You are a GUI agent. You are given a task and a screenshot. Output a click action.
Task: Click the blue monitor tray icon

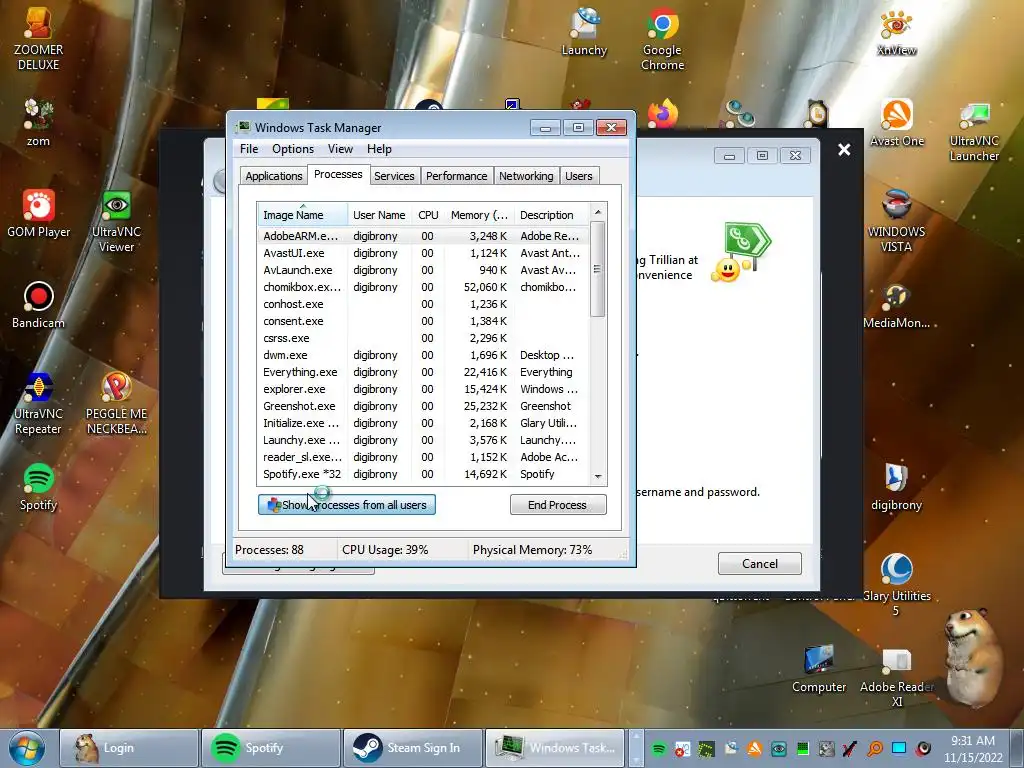click(x=899, y=748)
